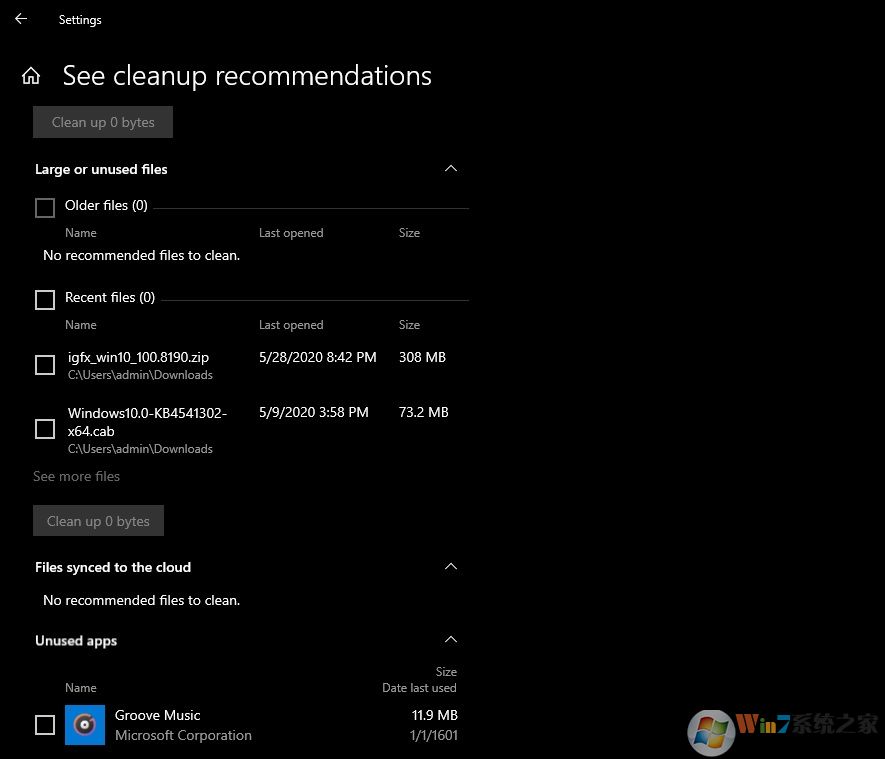The width and height of the screenshot is (885, 759).
Task: Open the See more files link
Action: (76, 477)
